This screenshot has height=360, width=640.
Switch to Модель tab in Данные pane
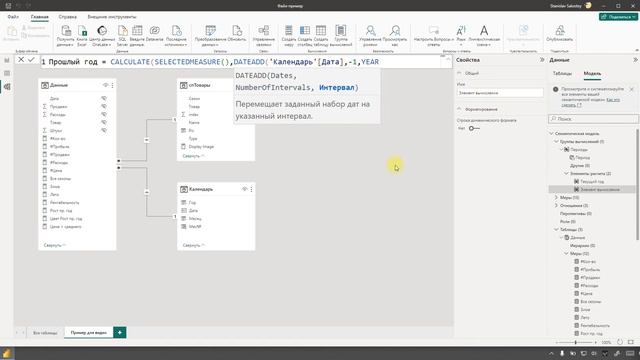592,73
